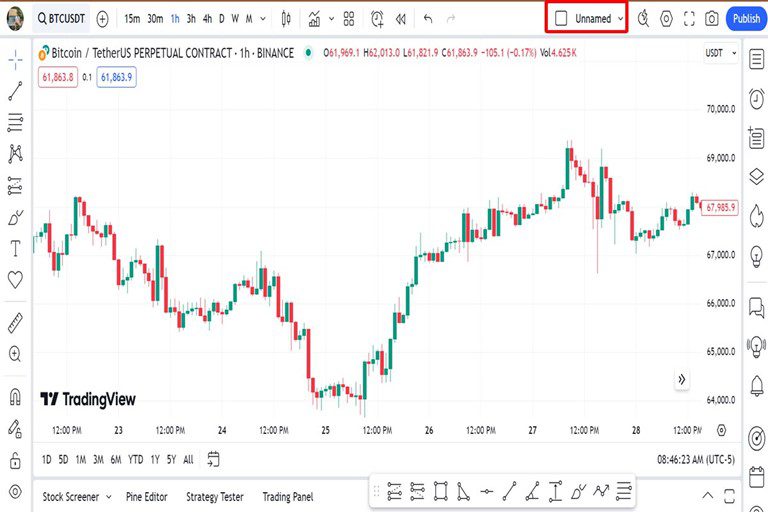Toggle hide all drawings eye icon
Viewport: 768px width, 512px height.
pyautogui.click(x=15, y=491)
